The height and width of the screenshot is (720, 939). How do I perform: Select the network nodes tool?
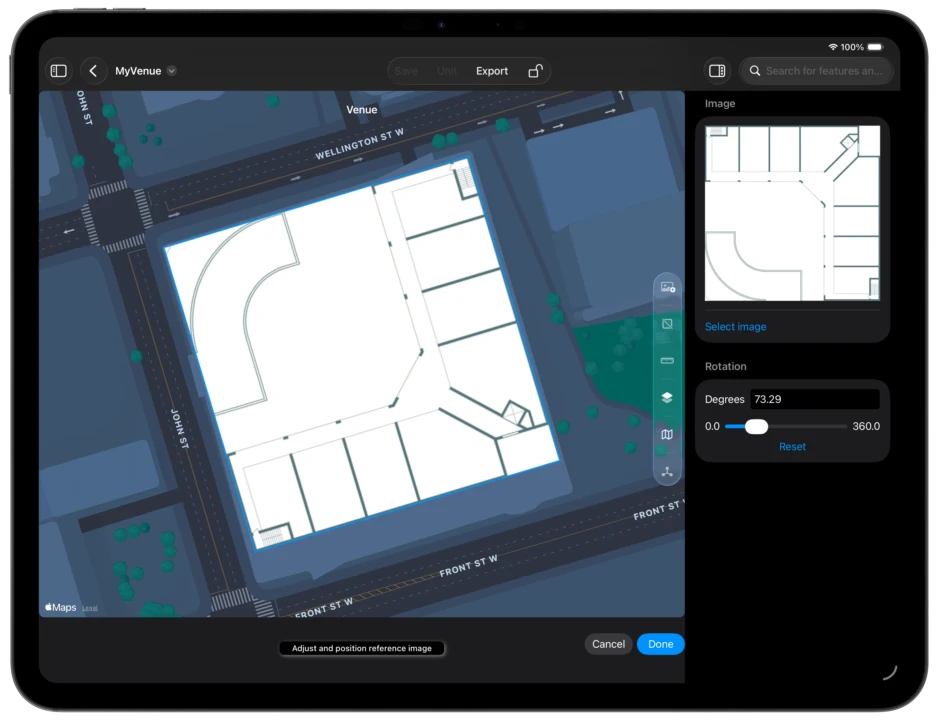(667, 471)
